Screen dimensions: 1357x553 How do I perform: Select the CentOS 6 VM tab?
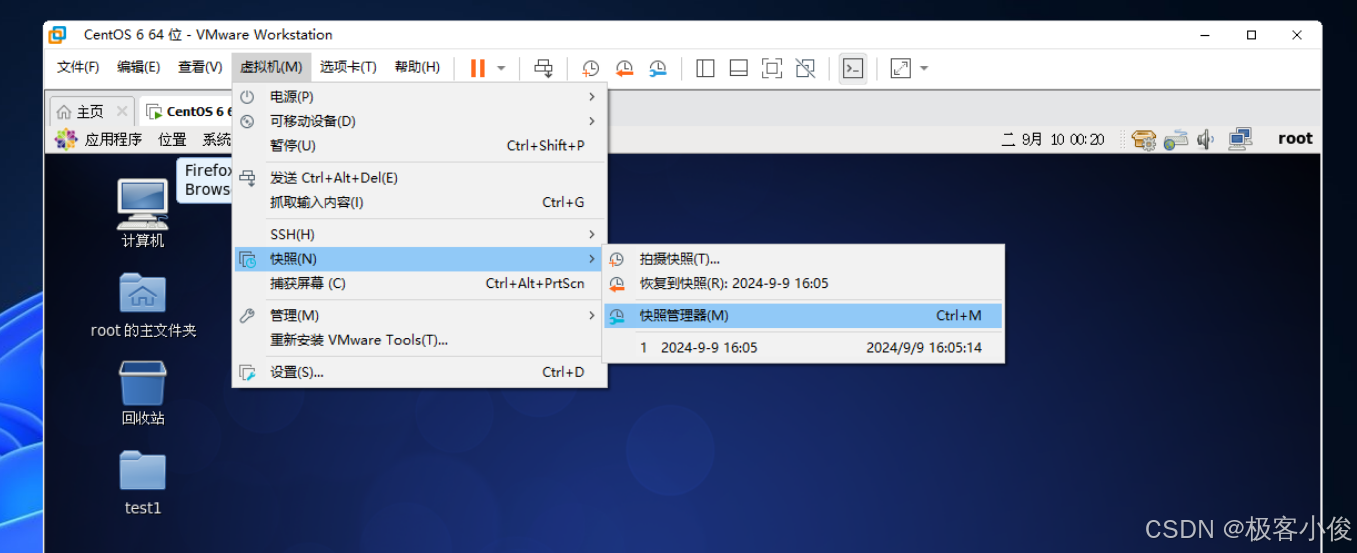187,111
